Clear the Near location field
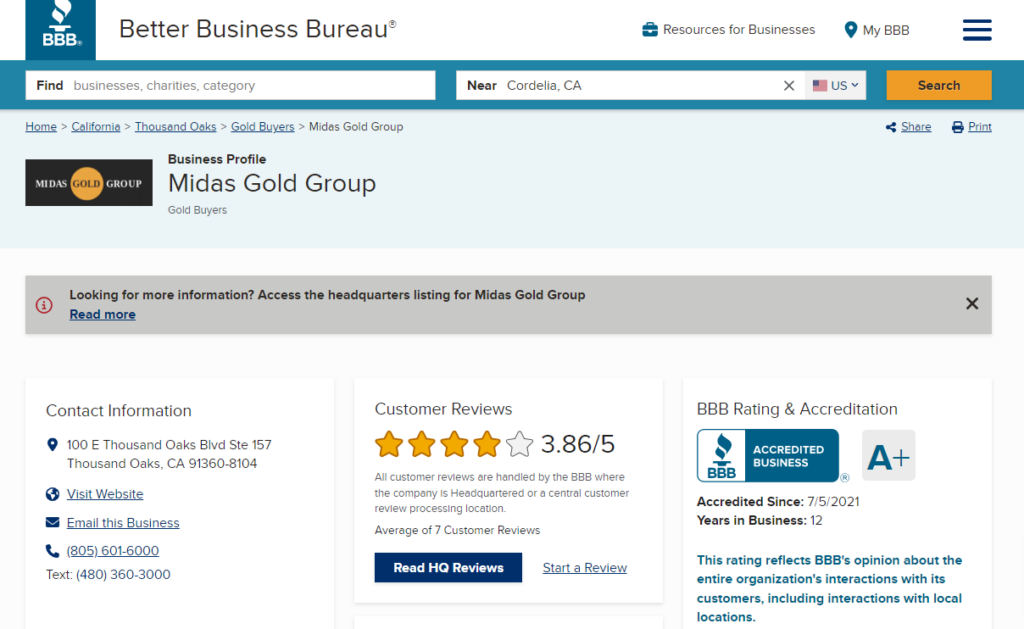The height and width of the screenshot is (629, 1024). [x=789, y=85]
